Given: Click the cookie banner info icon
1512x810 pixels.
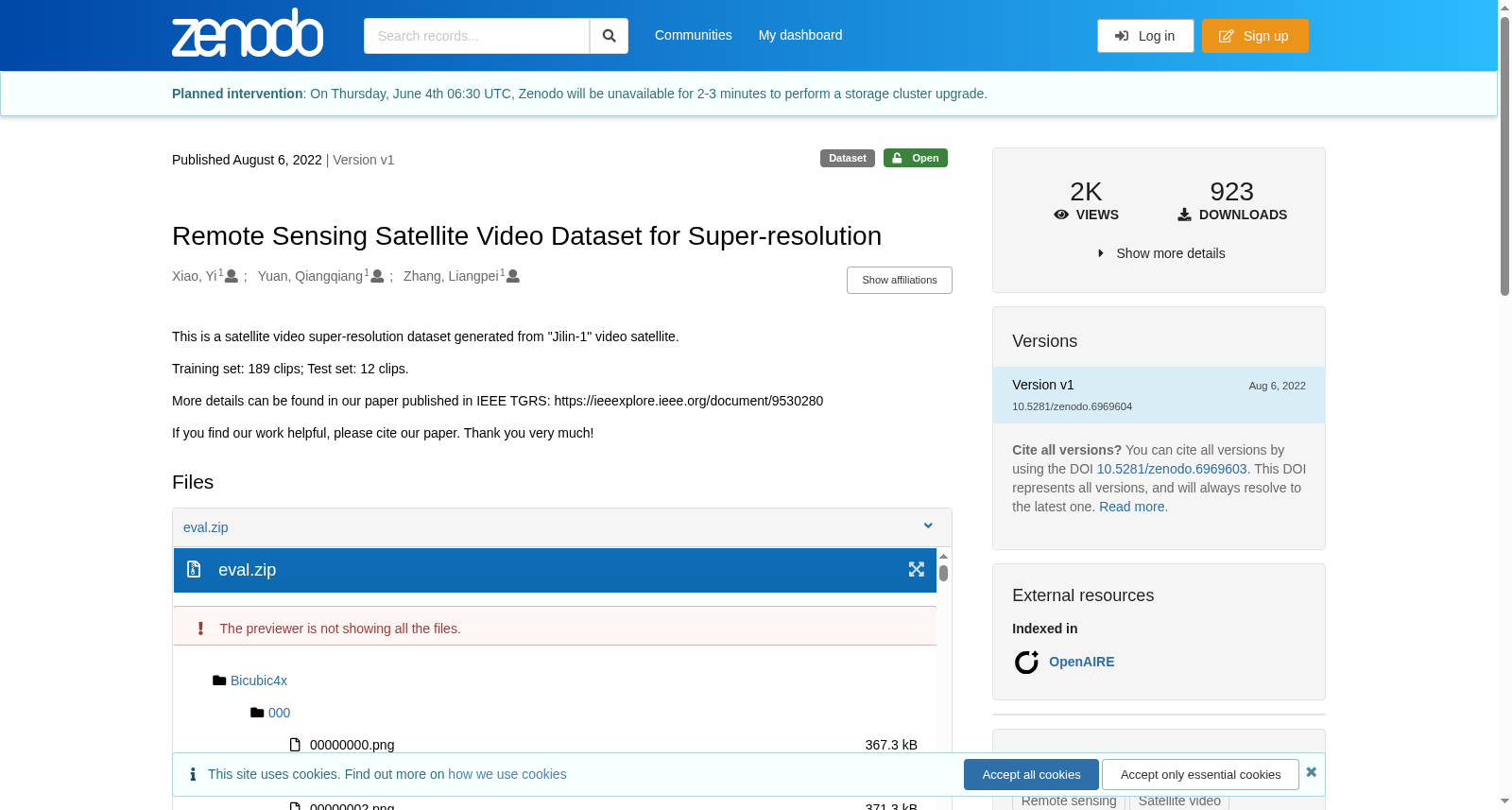Looking at the screenshot, I should point(193,774).
